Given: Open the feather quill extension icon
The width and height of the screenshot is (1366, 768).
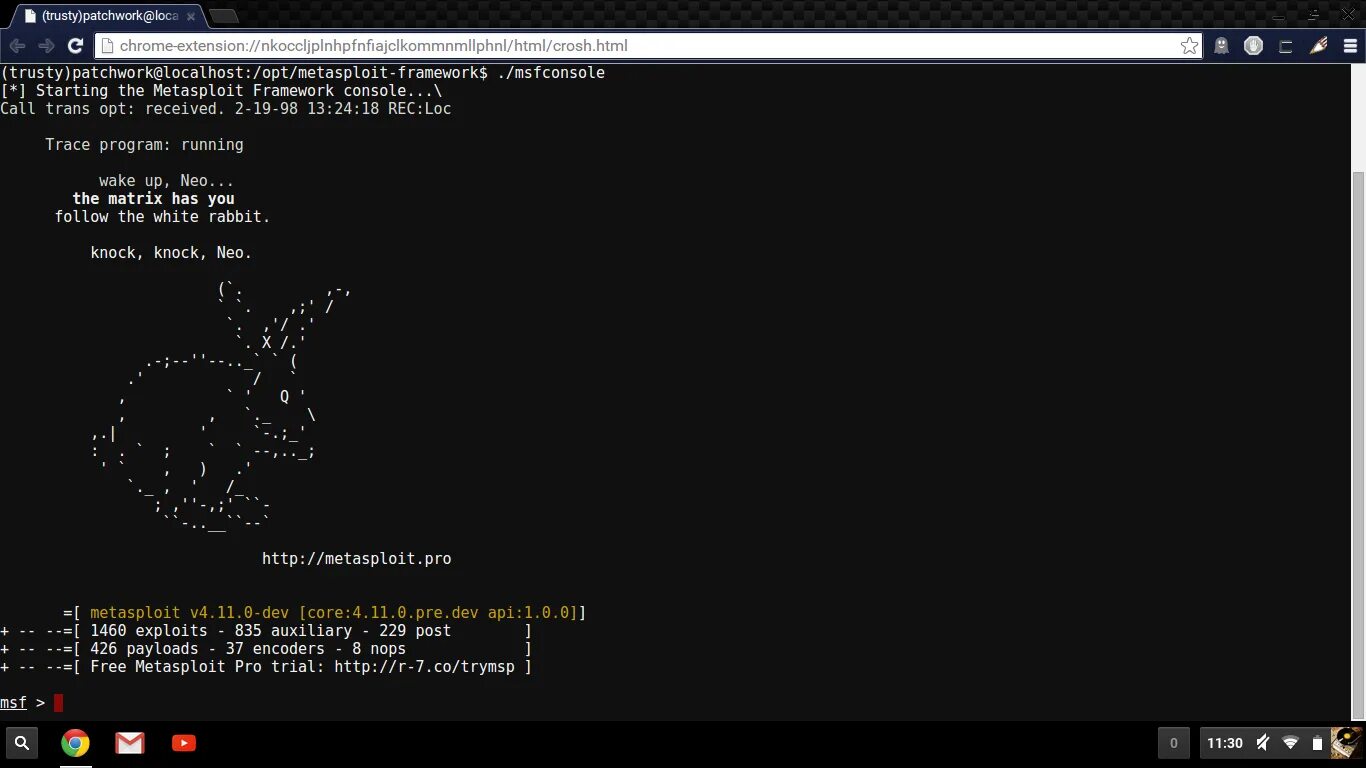Looking at the screenshot, I should click(1318, 46).
